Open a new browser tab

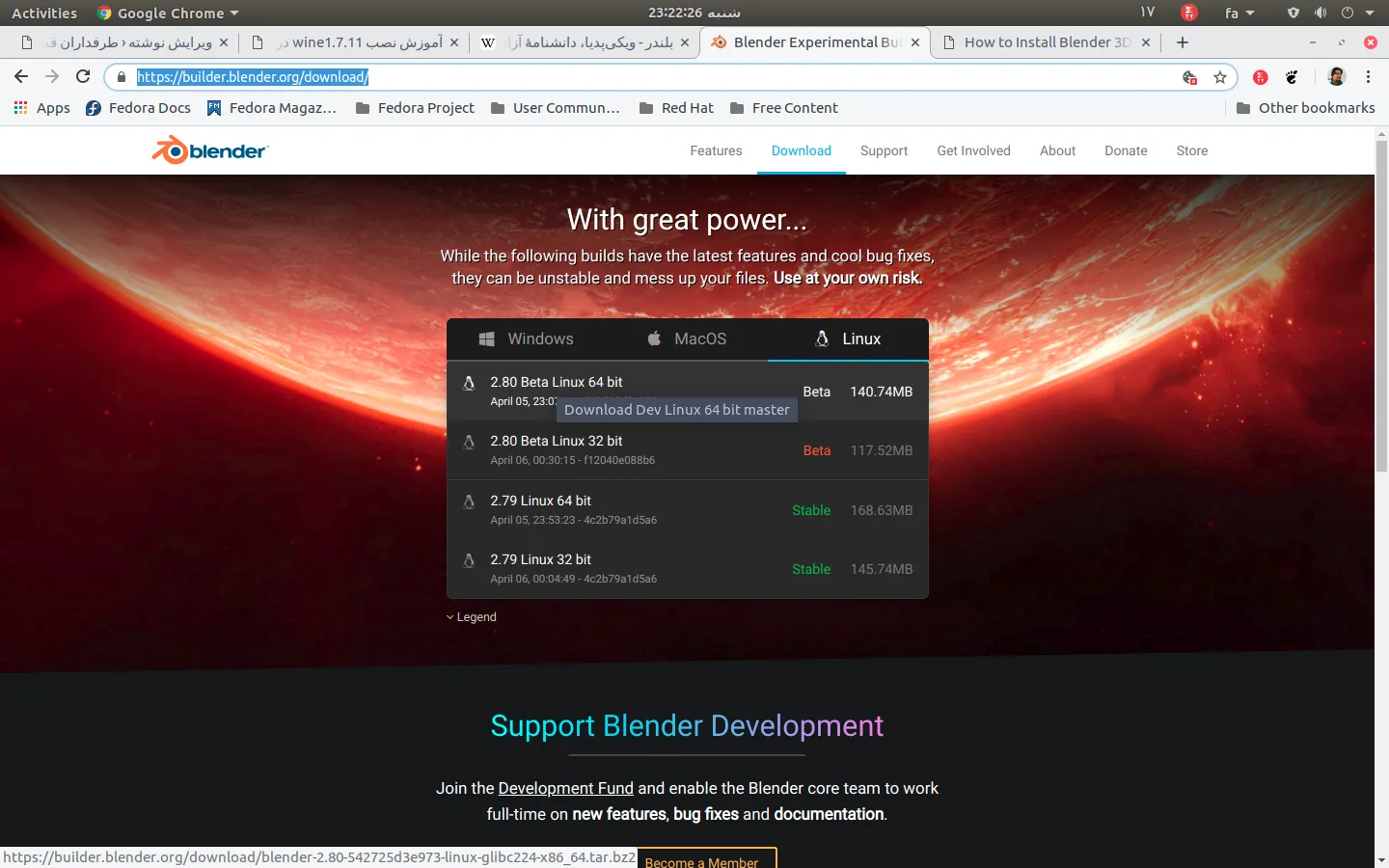coord(1183,42)
